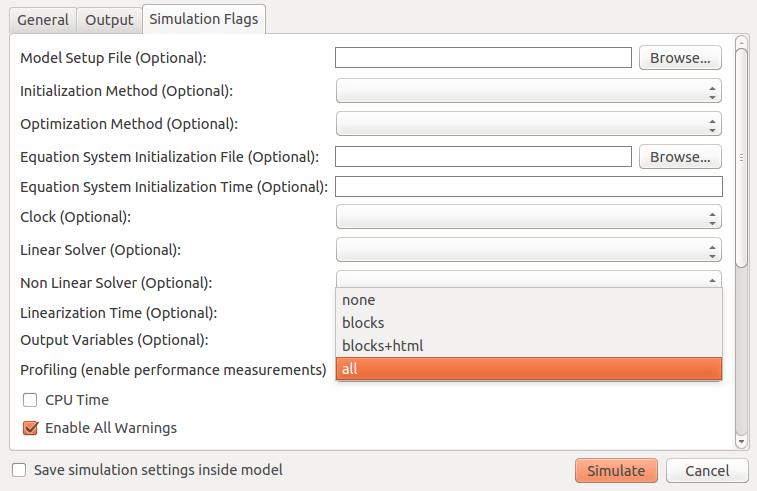The height and width of the screenshot is (491, 757).
Task: Click the Model Setup File text field
Action: [x=483, y=58]
